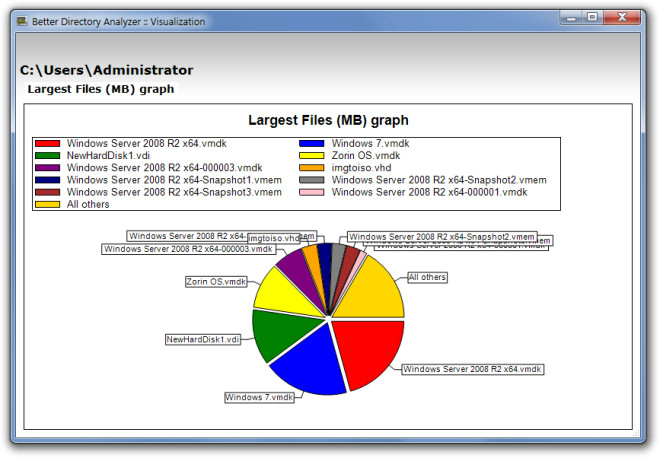Click legend text 'Windows Server 2008 R2 x64-Snapshot3.vmem'
This screenshot has width=660, height=458.
[x=174, y=192]
